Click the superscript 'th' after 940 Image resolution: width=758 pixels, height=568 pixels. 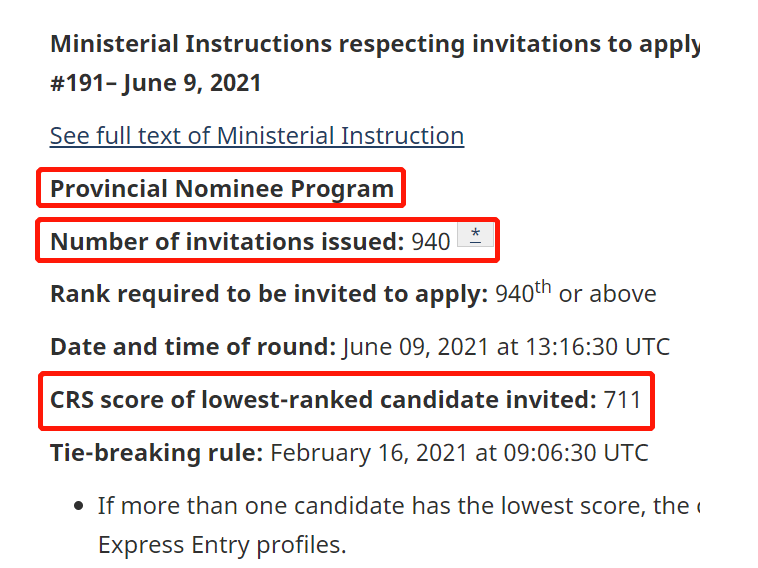[x=543, y=288]
